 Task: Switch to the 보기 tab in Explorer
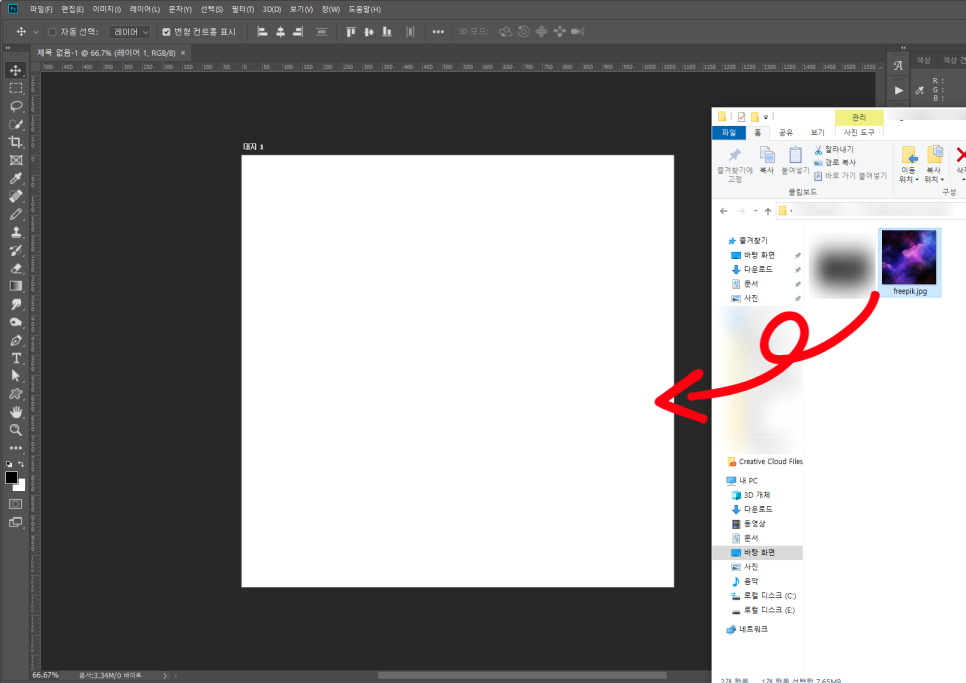tap(817, 132)
